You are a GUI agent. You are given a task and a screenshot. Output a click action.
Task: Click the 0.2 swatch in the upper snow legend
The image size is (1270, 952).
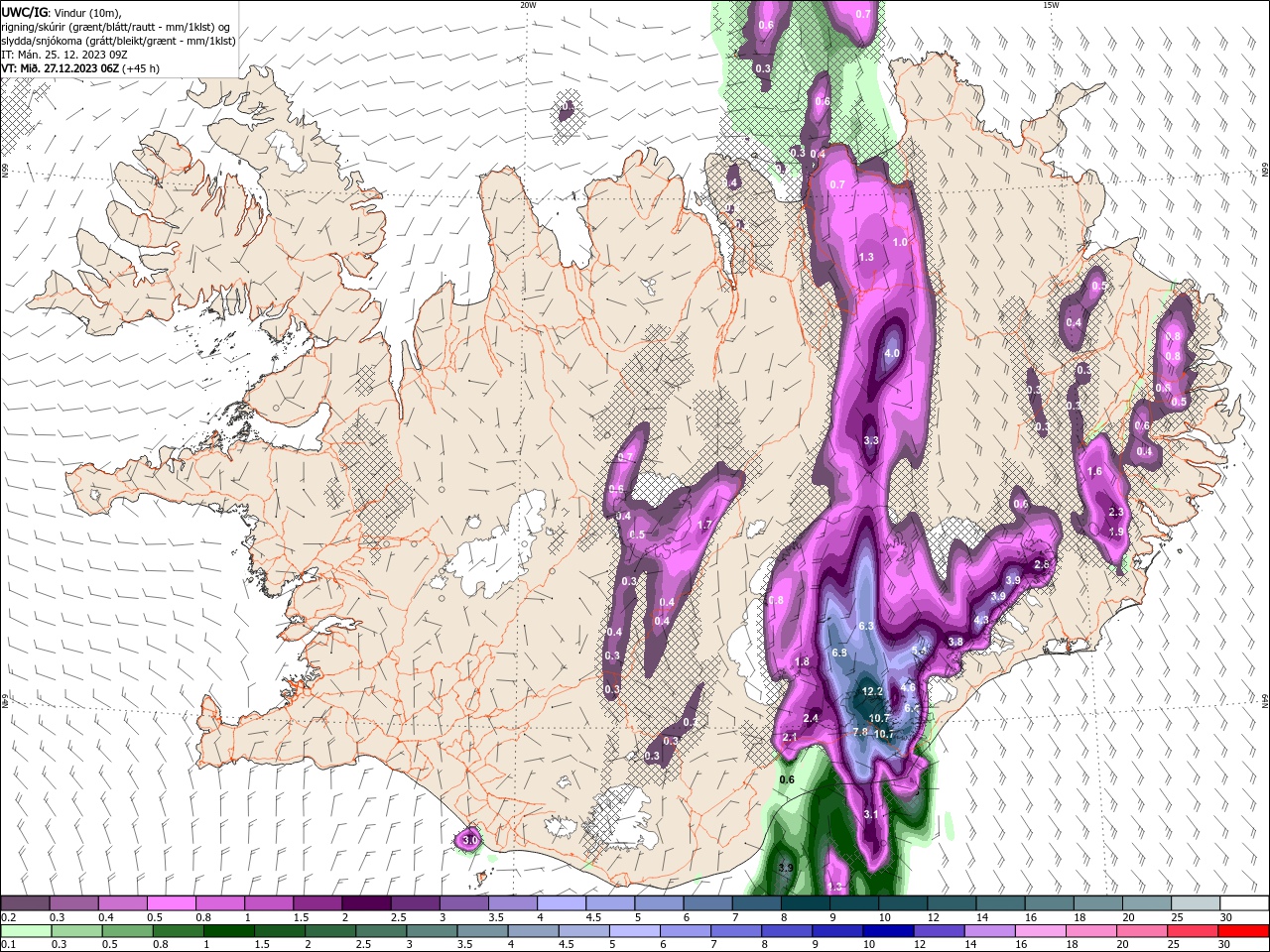[25, 903]
